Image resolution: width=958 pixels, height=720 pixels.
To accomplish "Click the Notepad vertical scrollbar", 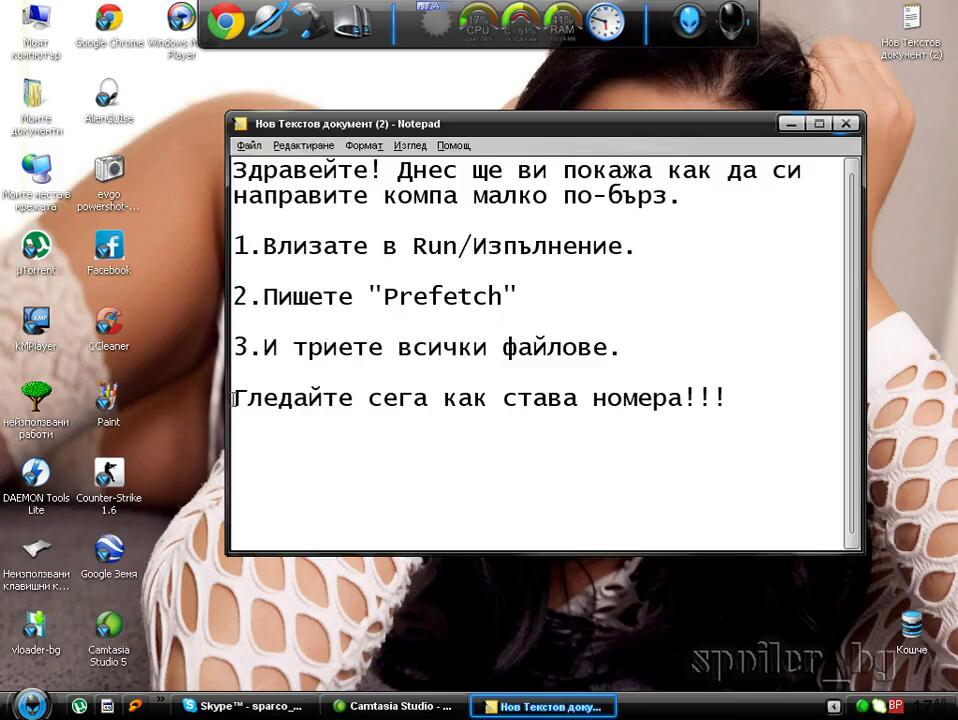I will coord(851,350).
